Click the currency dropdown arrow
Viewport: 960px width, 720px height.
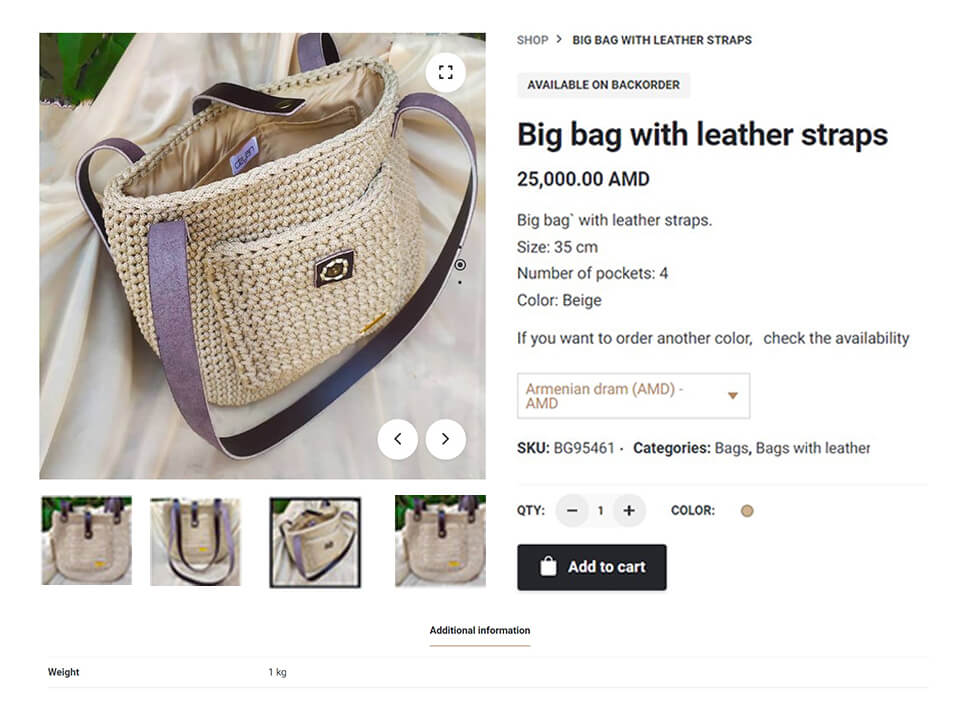[x=732, y=396]
